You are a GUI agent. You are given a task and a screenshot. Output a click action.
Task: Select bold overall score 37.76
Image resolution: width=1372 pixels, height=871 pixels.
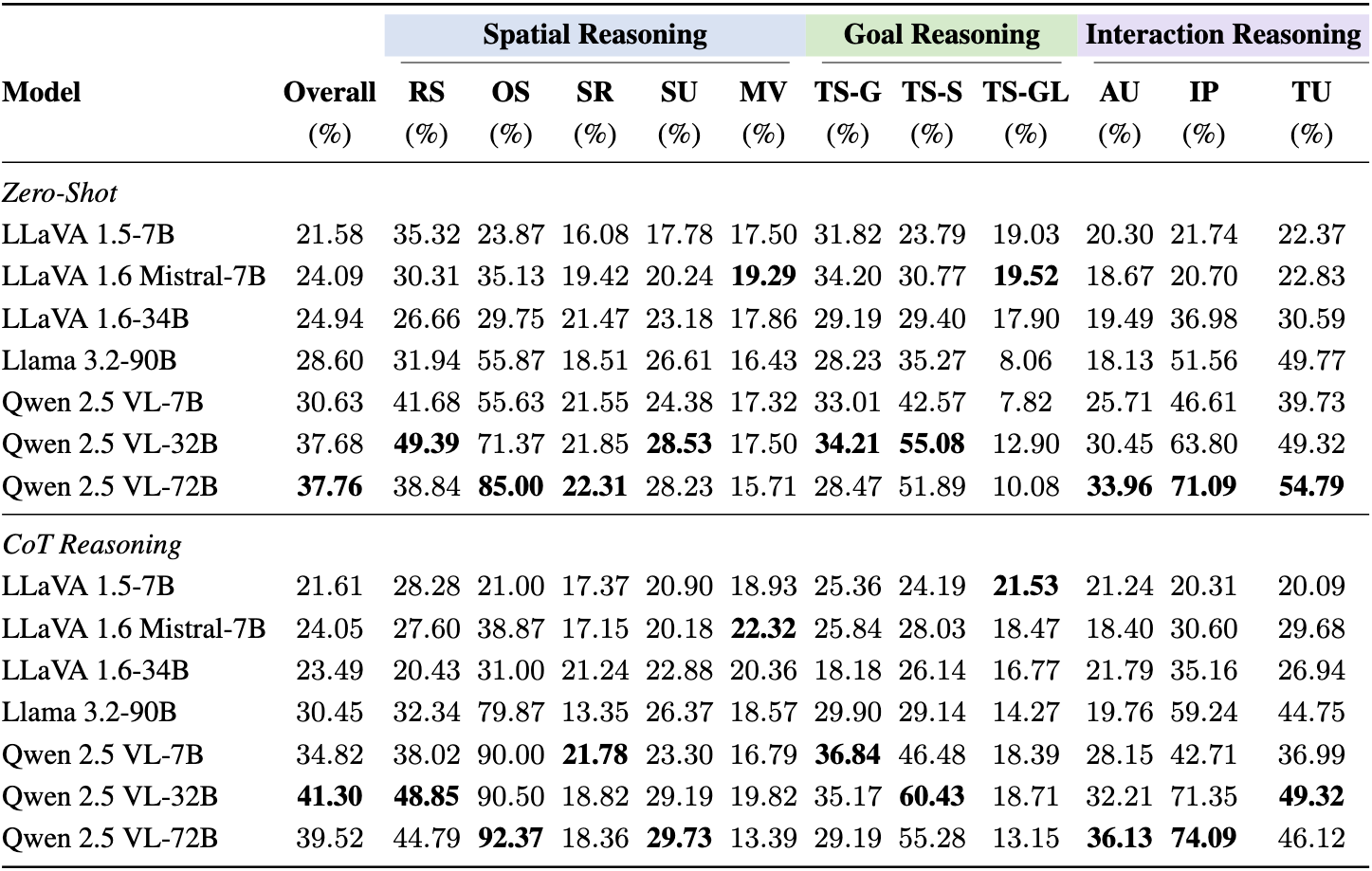click(329, 486)
